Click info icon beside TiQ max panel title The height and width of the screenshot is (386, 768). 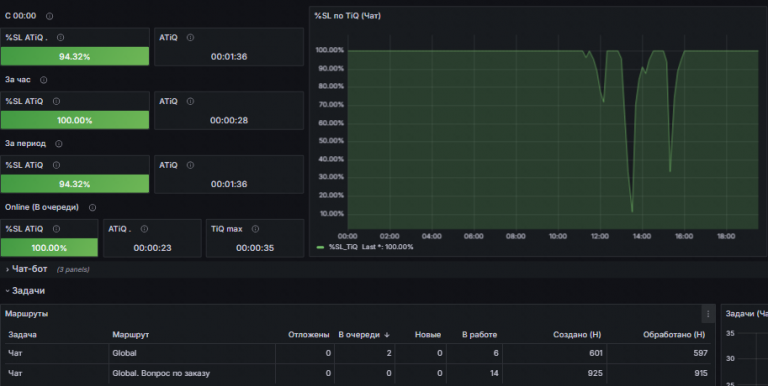(x=255, y=229)
